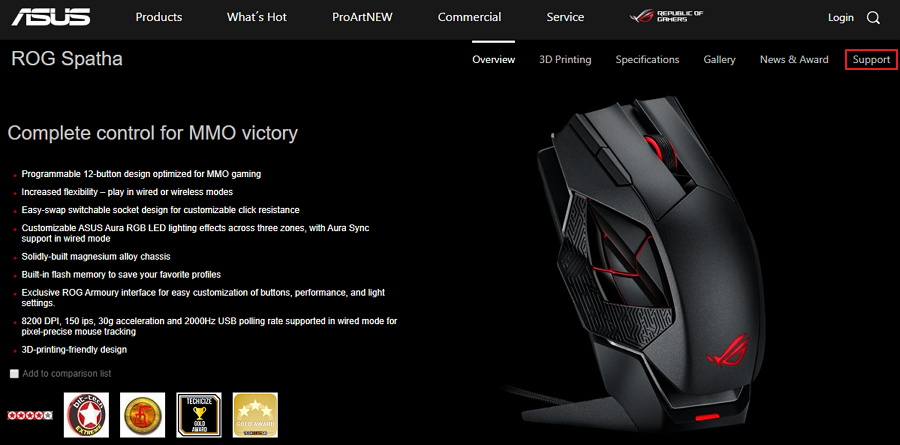Check Add to comparison list box
The image size is (900, 445).
tap(14, 374)
